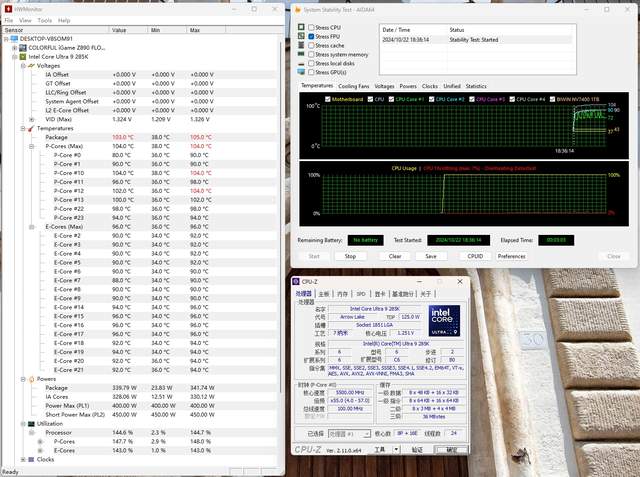The image size is (640, 477).
Task: Click the CPU-Z app icon in title bar
Action: click(296, 282)
